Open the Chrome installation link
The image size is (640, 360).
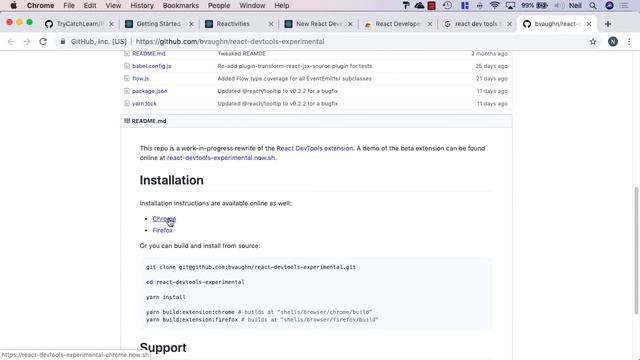click(164, 219)
